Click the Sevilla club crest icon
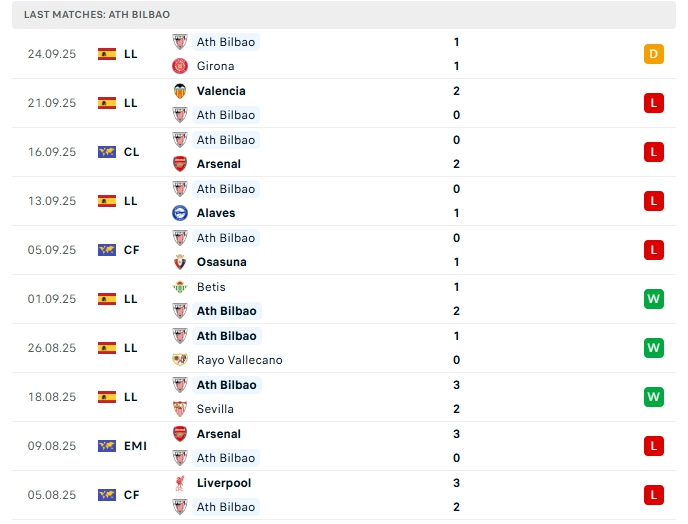This screenshot has height=524, width=688. click(x=180, y=409)
